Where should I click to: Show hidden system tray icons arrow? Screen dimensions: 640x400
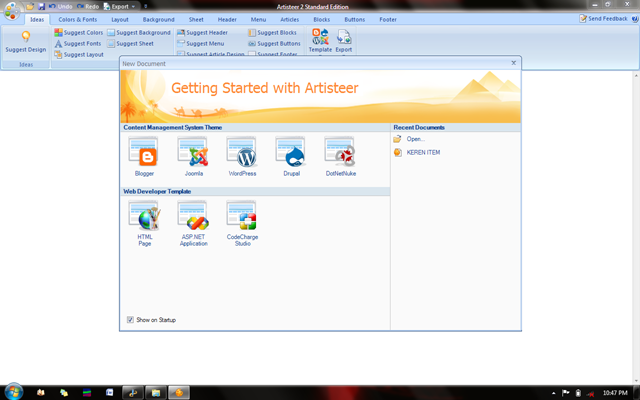[553, 393]
